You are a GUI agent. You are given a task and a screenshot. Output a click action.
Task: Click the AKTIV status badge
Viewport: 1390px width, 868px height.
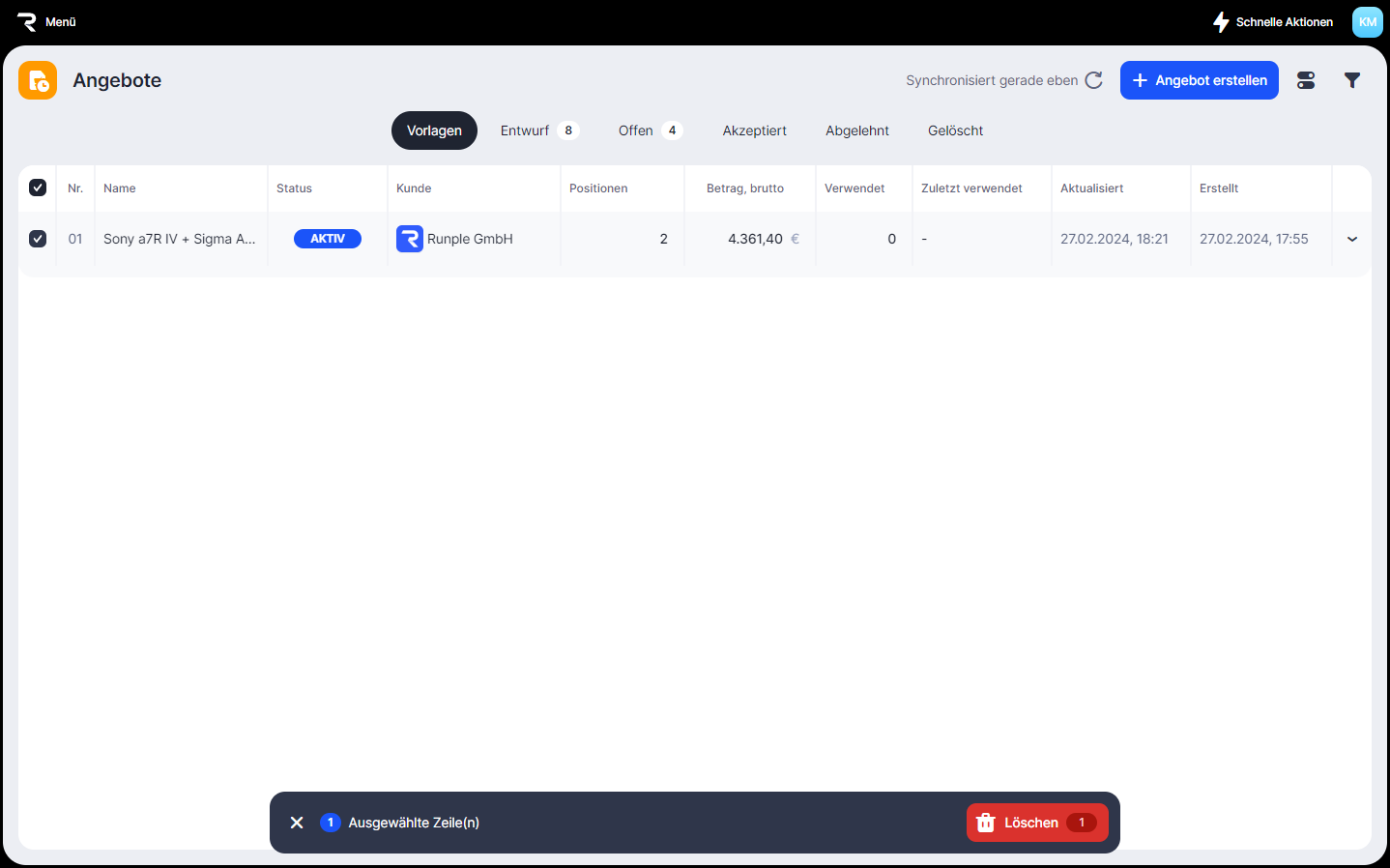(x=328, y=239)
